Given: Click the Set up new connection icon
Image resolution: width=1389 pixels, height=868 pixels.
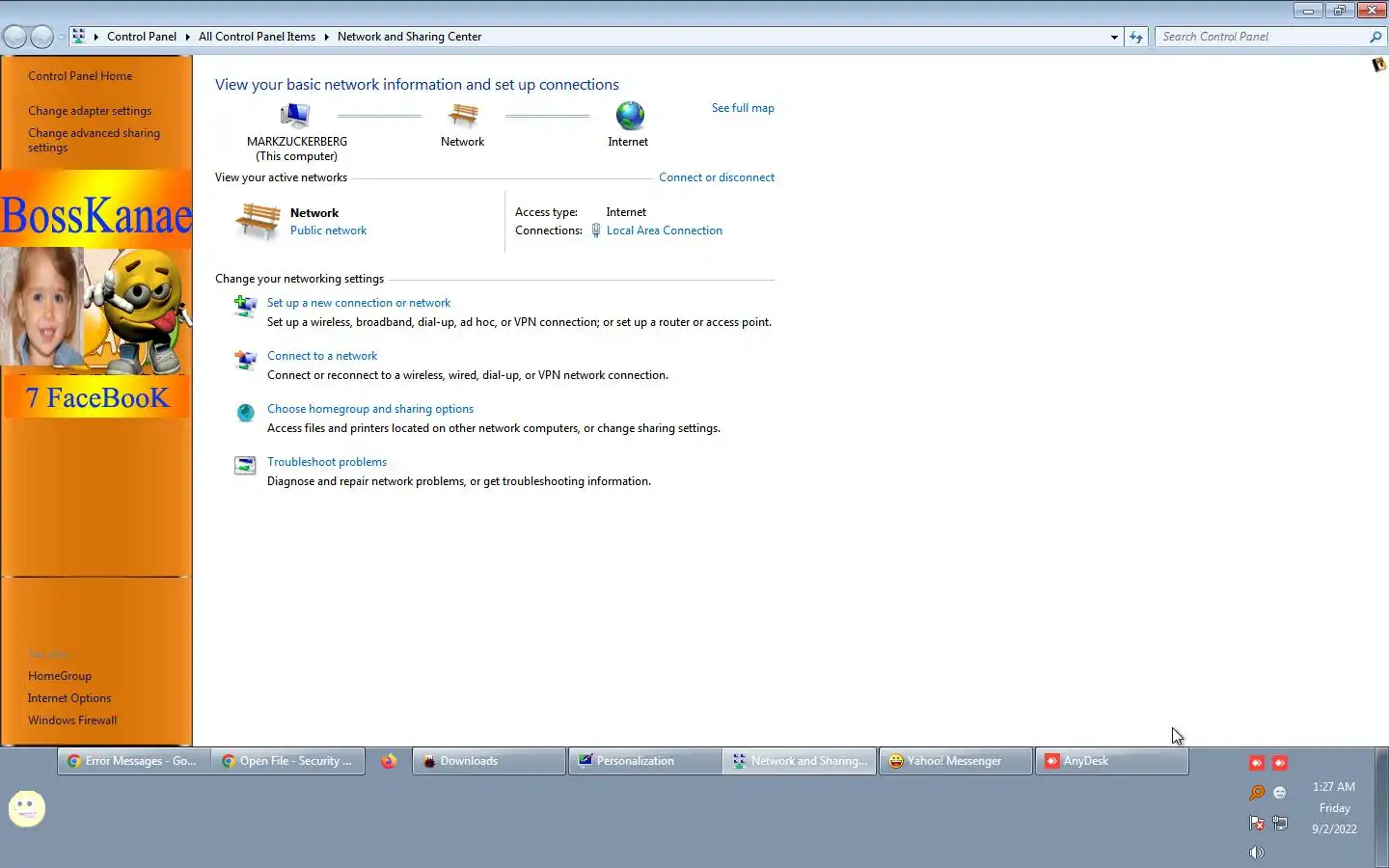Looking at the screenshot, I should 245,307.
